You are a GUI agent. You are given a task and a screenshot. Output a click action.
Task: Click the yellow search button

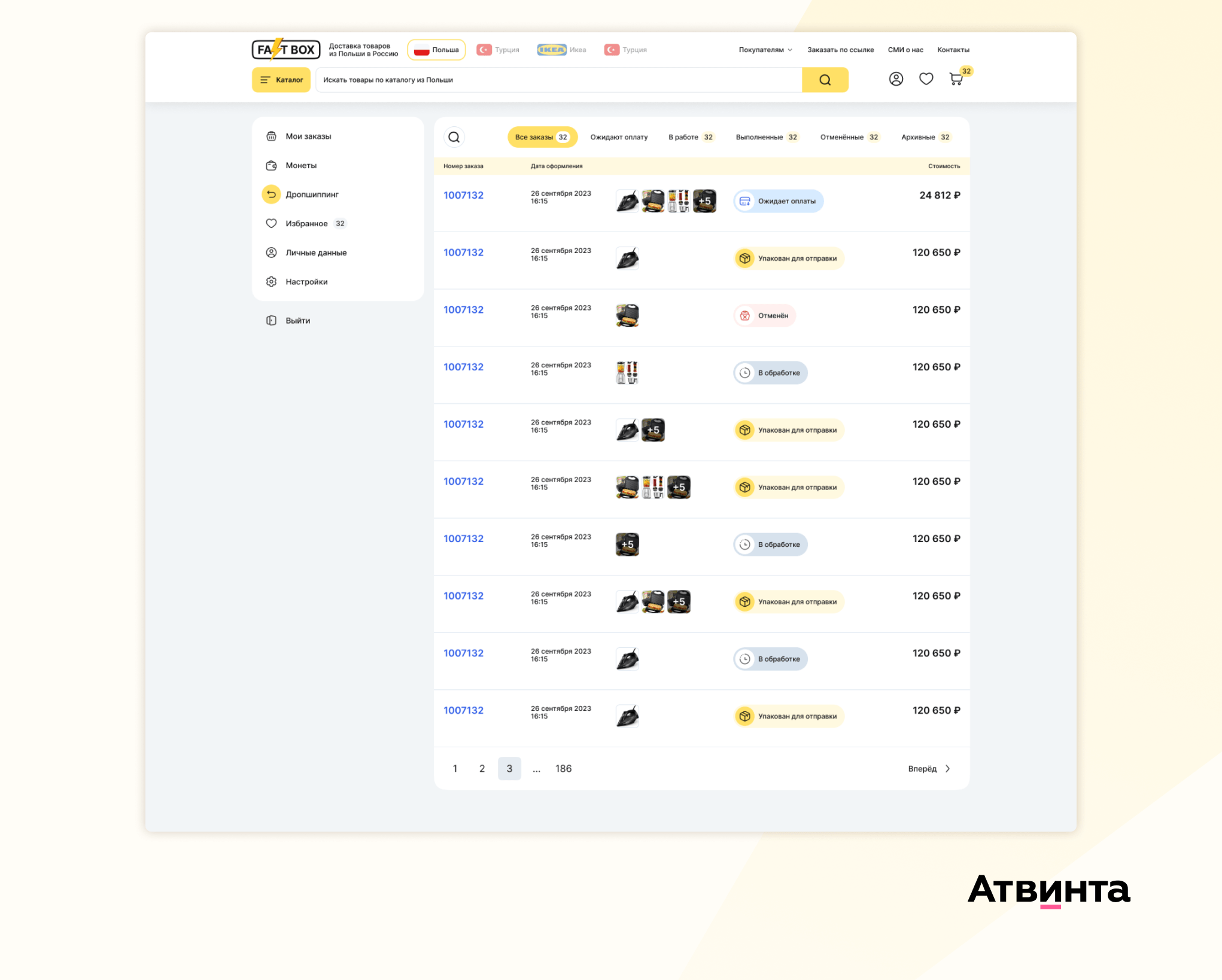pos(825,80)
